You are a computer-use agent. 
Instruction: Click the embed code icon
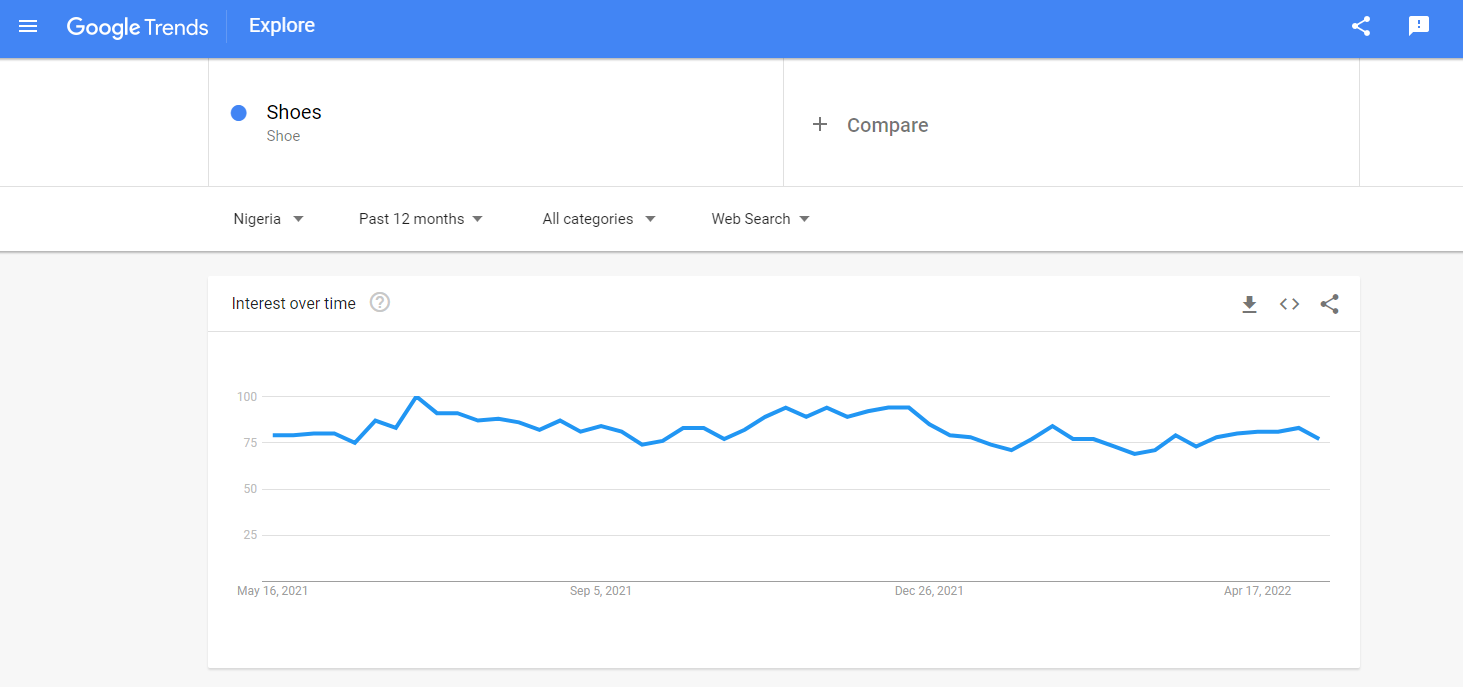(x=1289, y=304)
